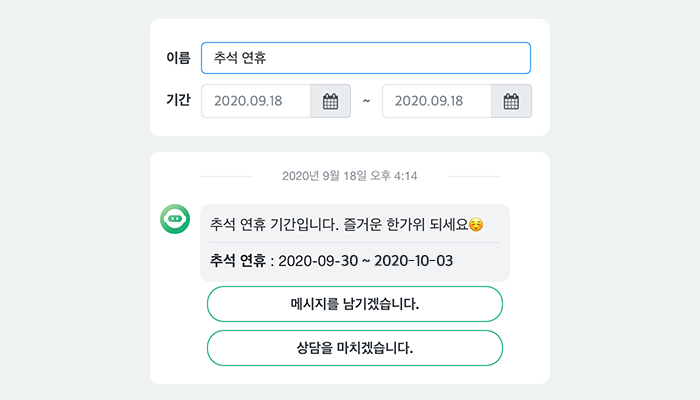
Task: Open the end date calendar picker
Action: [511, 101]
